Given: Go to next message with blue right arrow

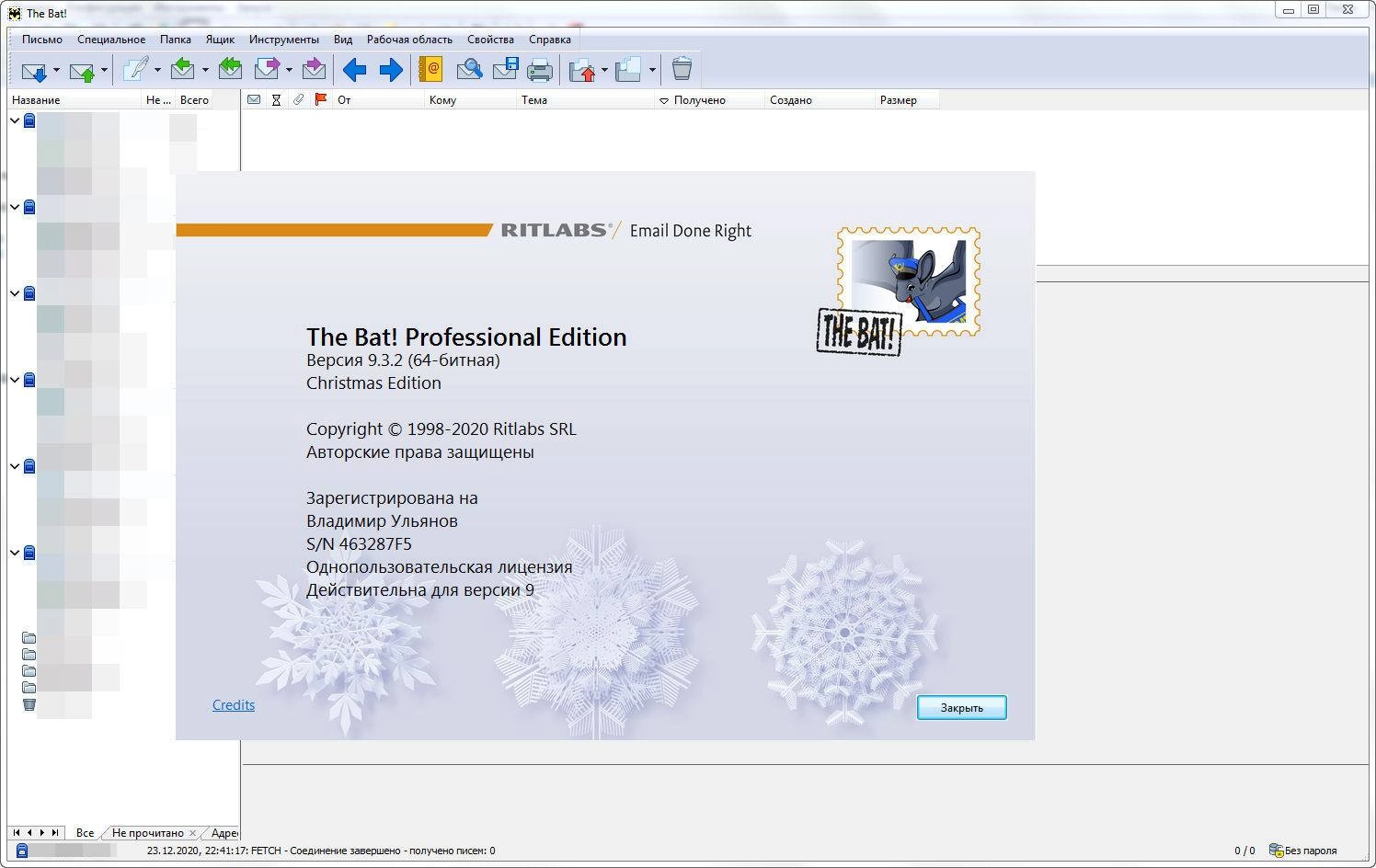Looking at the screenshot, I should pos(391,70).
